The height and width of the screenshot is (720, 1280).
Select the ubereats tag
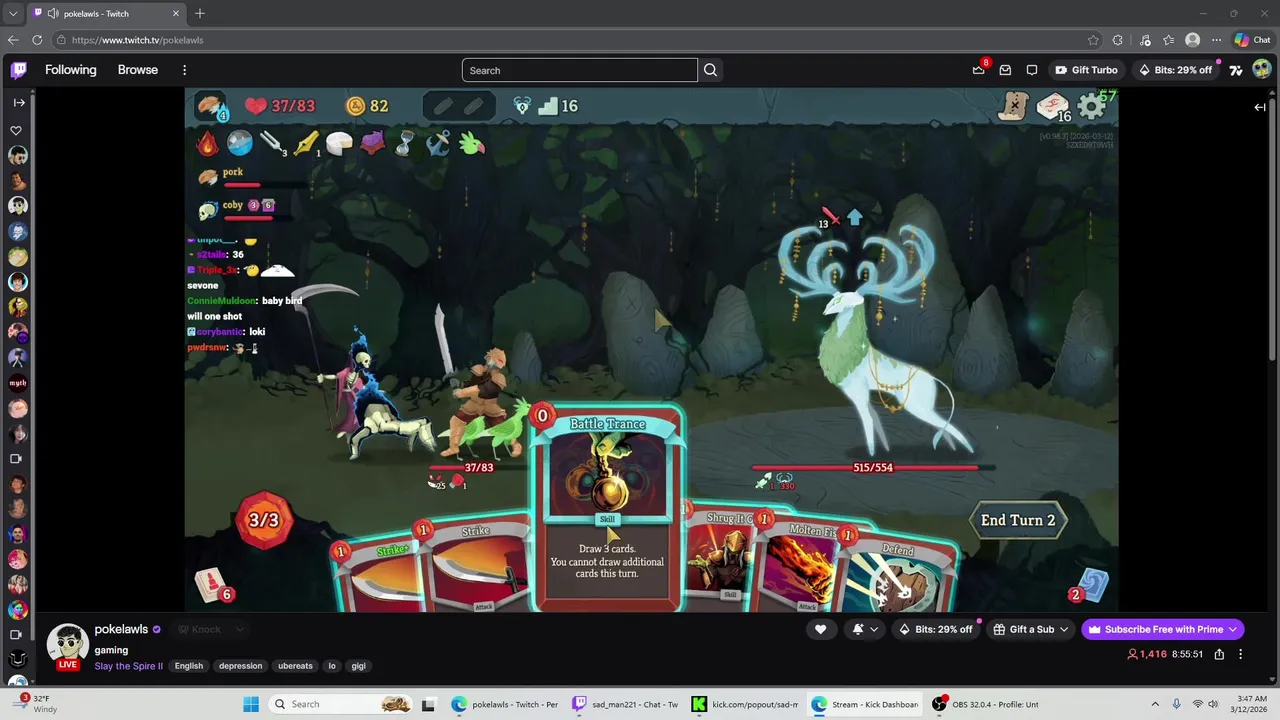295,666
